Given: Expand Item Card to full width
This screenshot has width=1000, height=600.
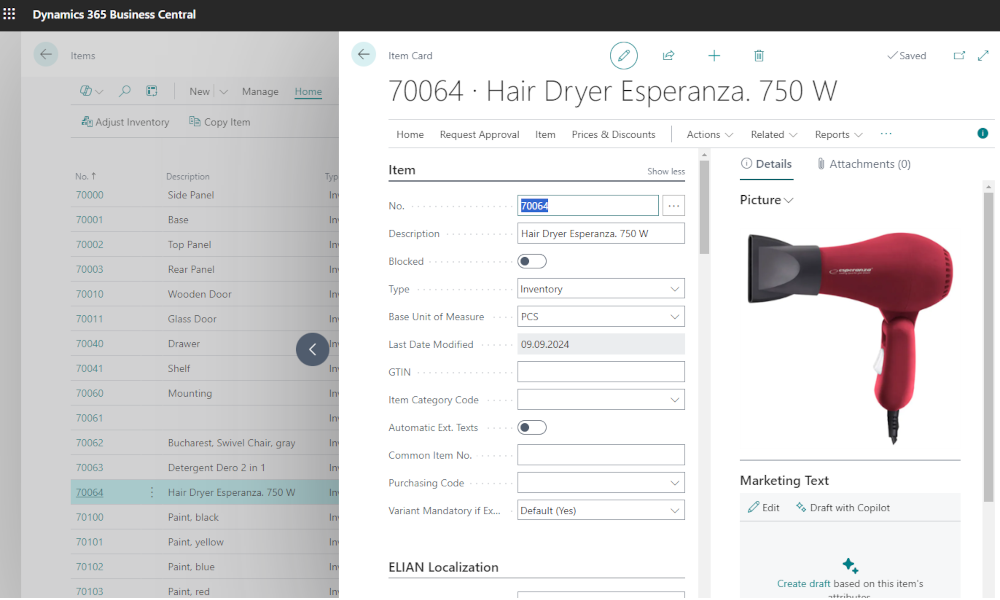Looking at the screenshot, I should (983, 55).
